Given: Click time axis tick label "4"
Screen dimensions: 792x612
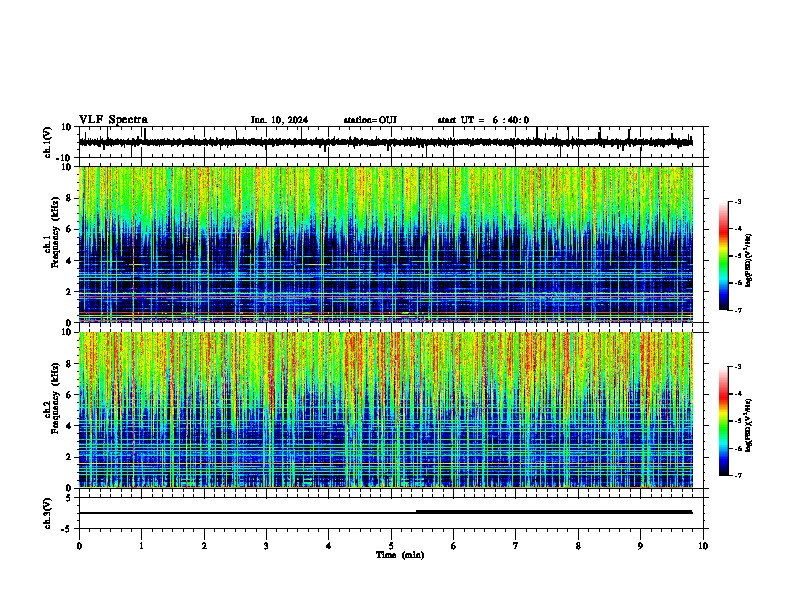Looking at the screenshot, I should 329,546.
